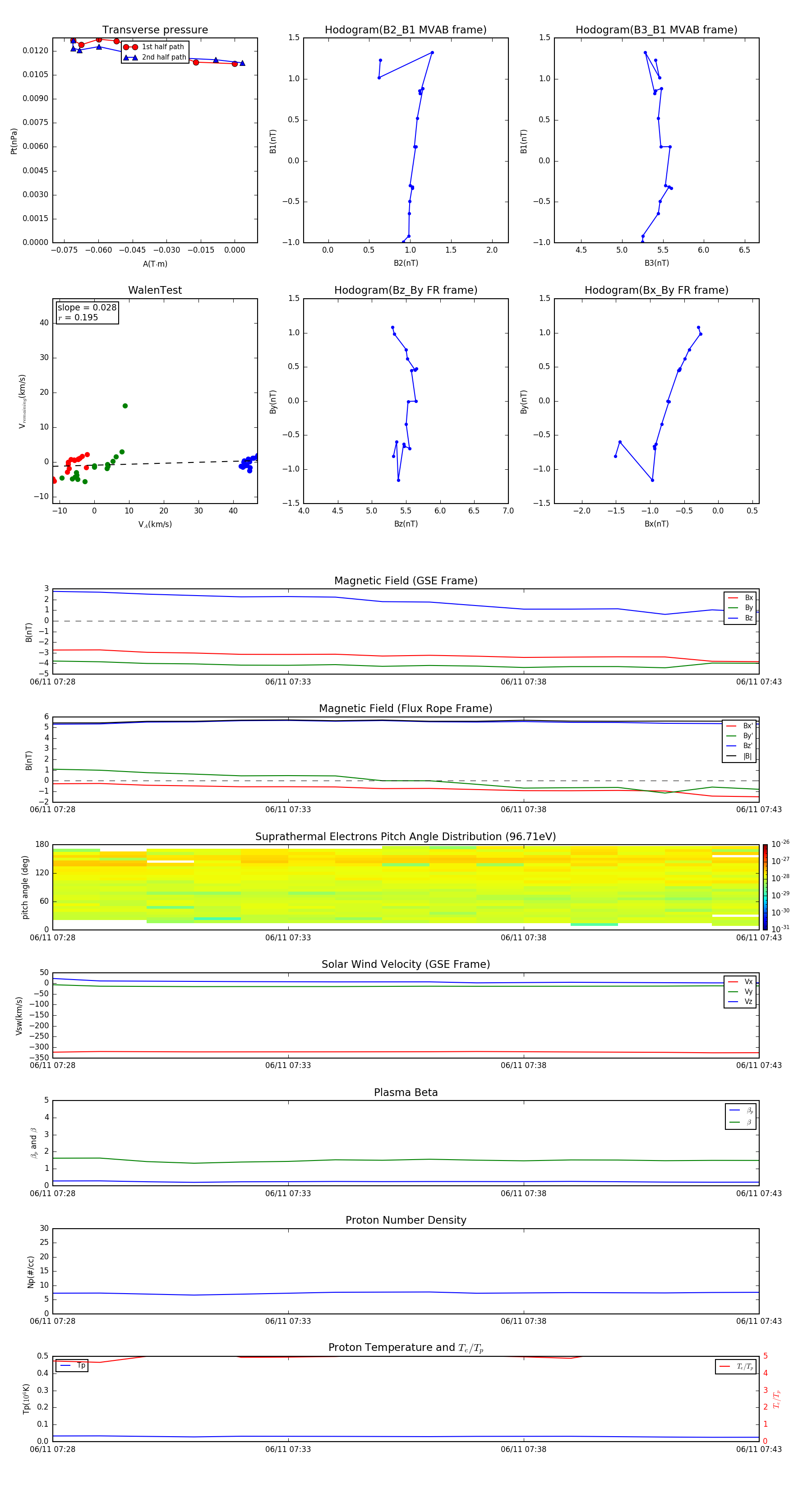Click the "Bx'" entry in Flux Rope legend
This screenshot has height=1489, width=812.
point(740,726)
